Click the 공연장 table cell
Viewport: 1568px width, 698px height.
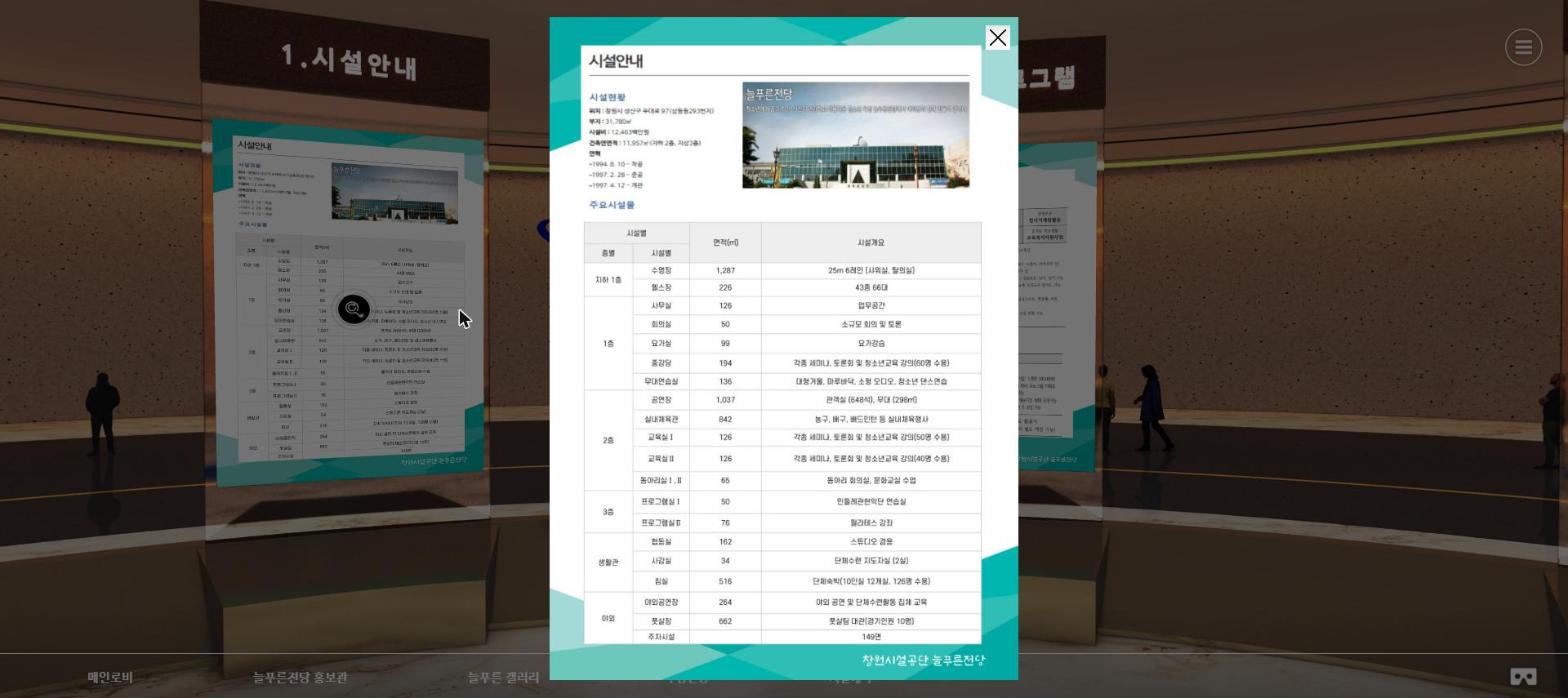tap(661, 400)
